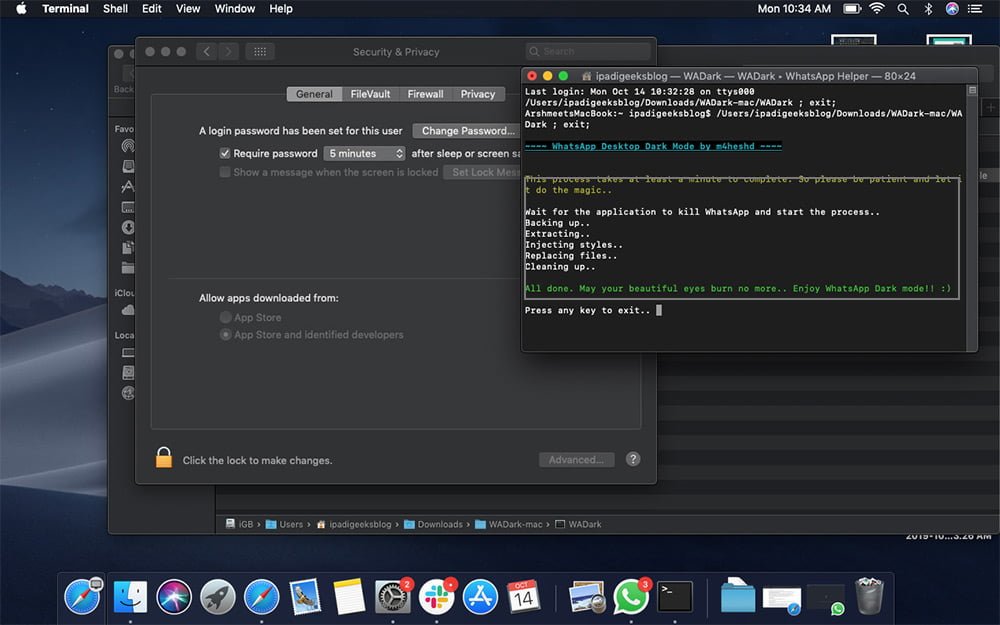Switch to the Privacy tab
Viewport: 1000px width, 625px height.
(x=478, y=94)
